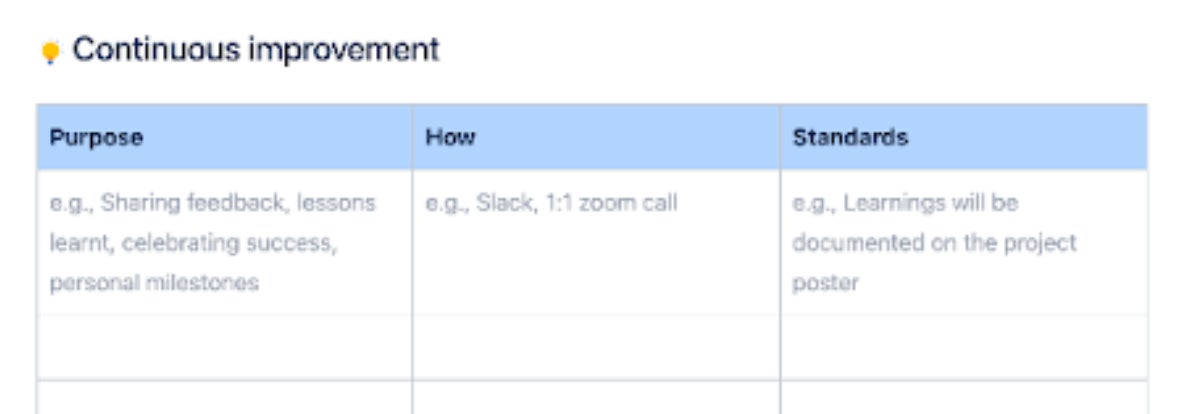
Task: Click the Purpose column header
Action: click(224, 137)
